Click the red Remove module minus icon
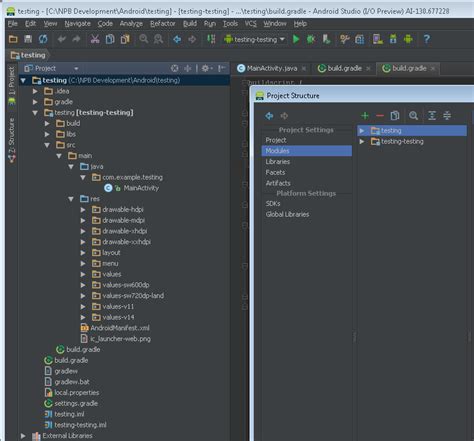The image size is (474, 441). (x=380, y=116)
